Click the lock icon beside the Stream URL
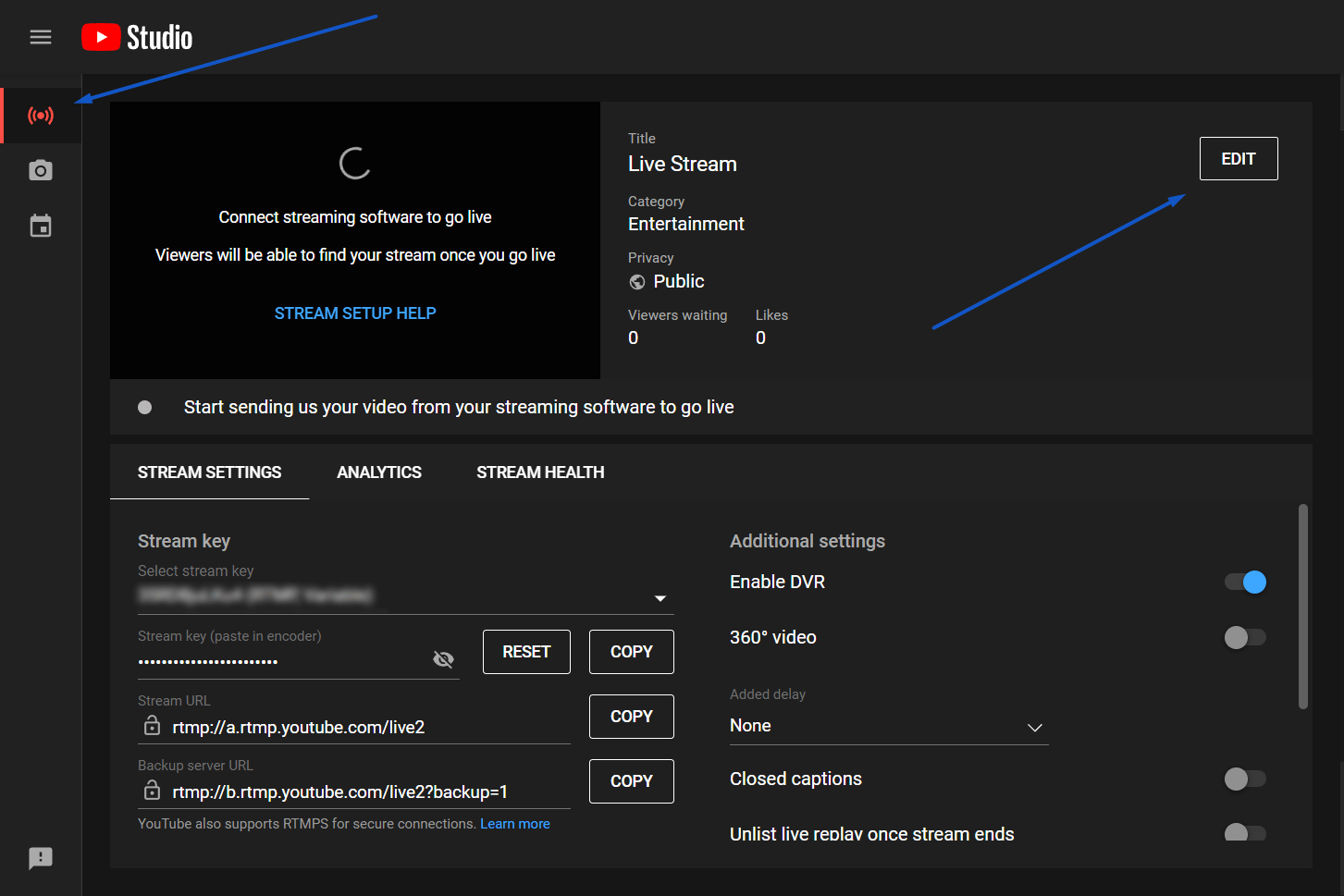The height and width of the screenshot is (896, 1344). (x=152, y=726)
